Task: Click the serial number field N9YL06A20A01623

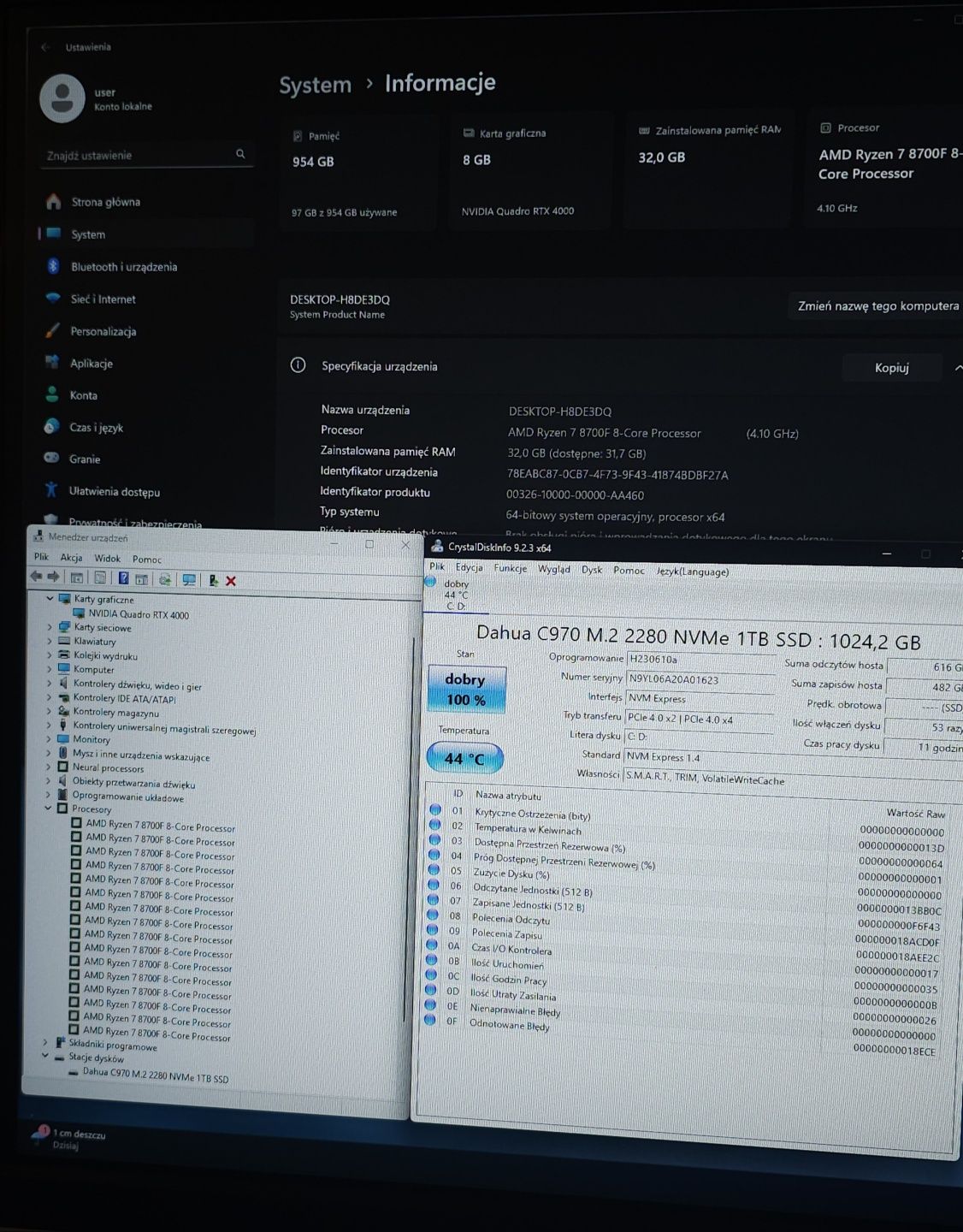Action: (x=701, y=680)
